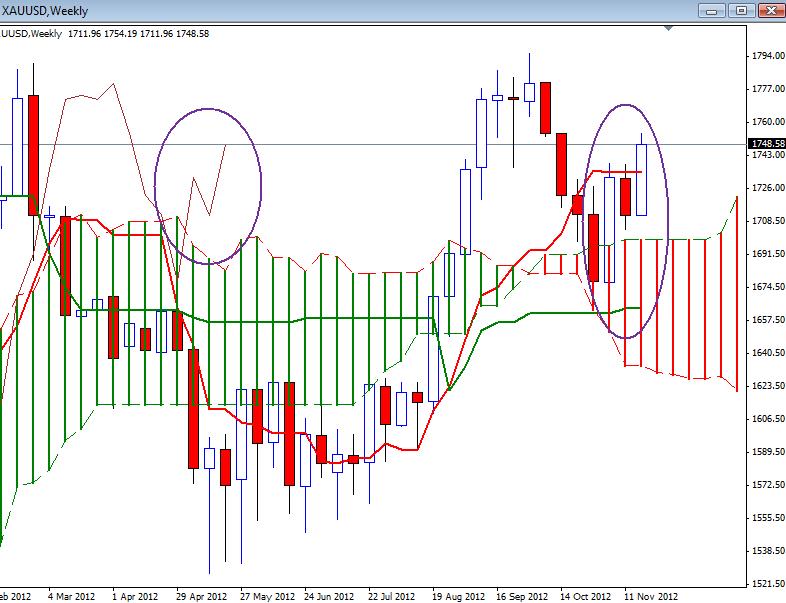This screenshot has width=786, height=603.
Task: Click the 22 Jul 2012 date label
Action: coord(391,596)
